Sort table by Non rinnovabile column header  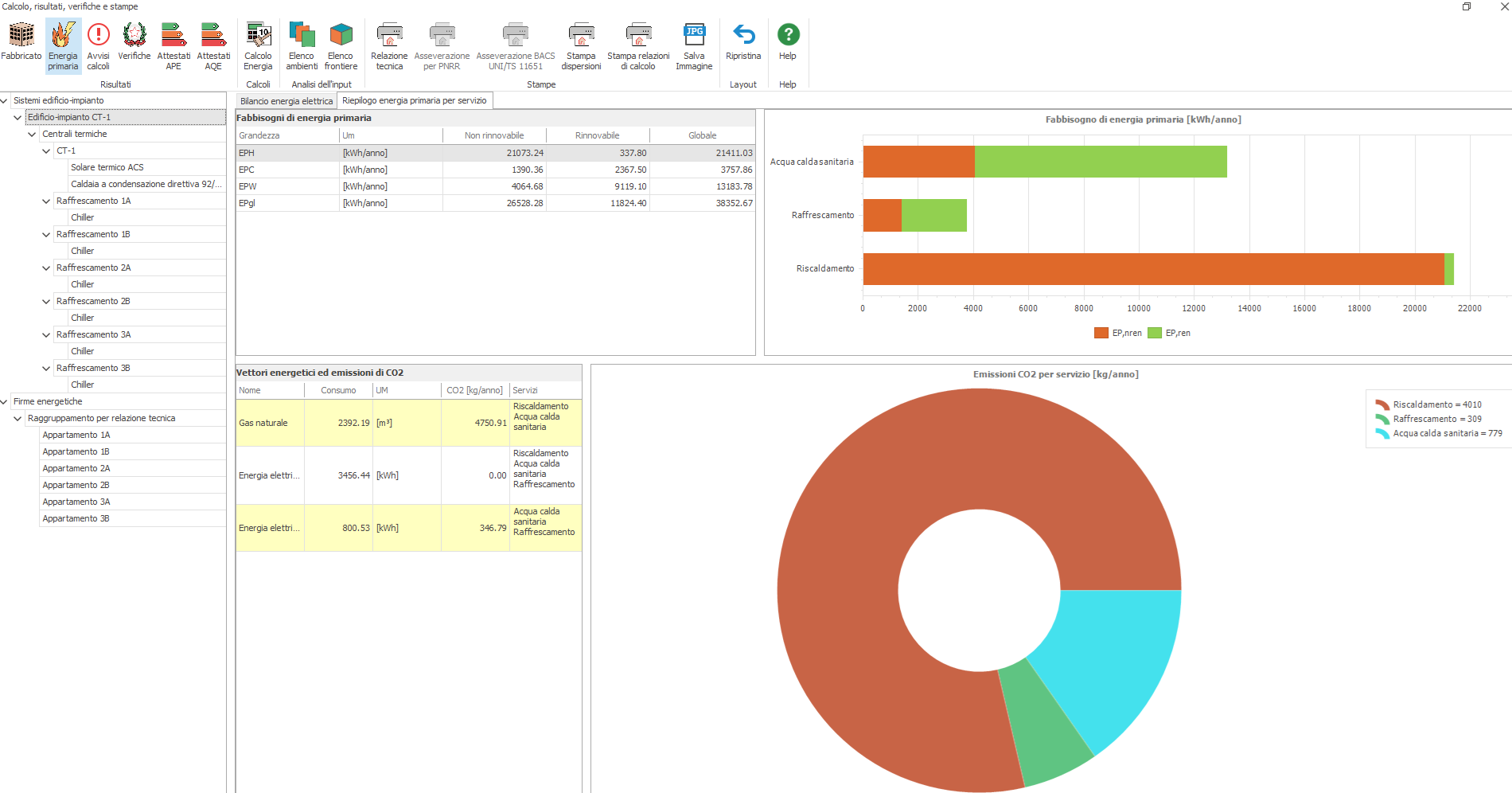(x=494, y=136)
